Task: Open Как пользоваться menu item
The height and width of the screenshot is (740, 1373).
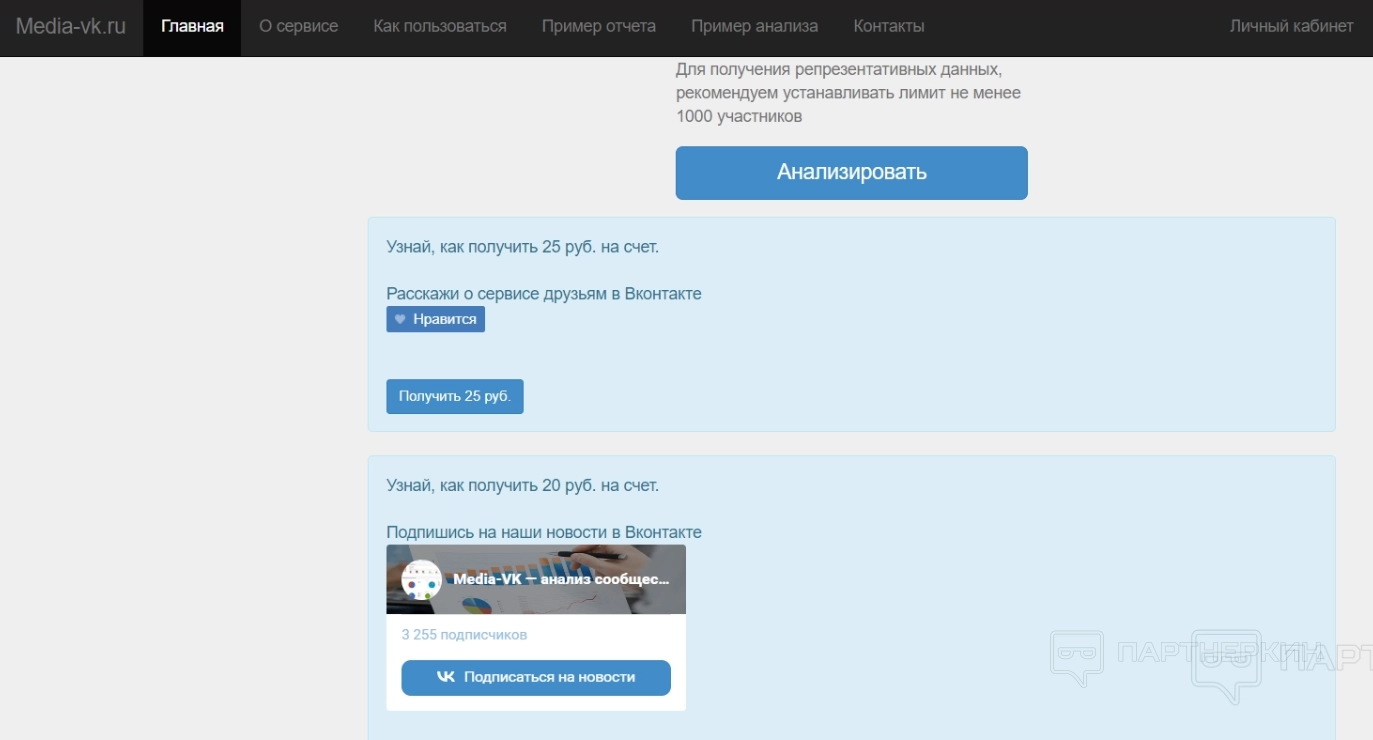Action: [x=440, y=27]
